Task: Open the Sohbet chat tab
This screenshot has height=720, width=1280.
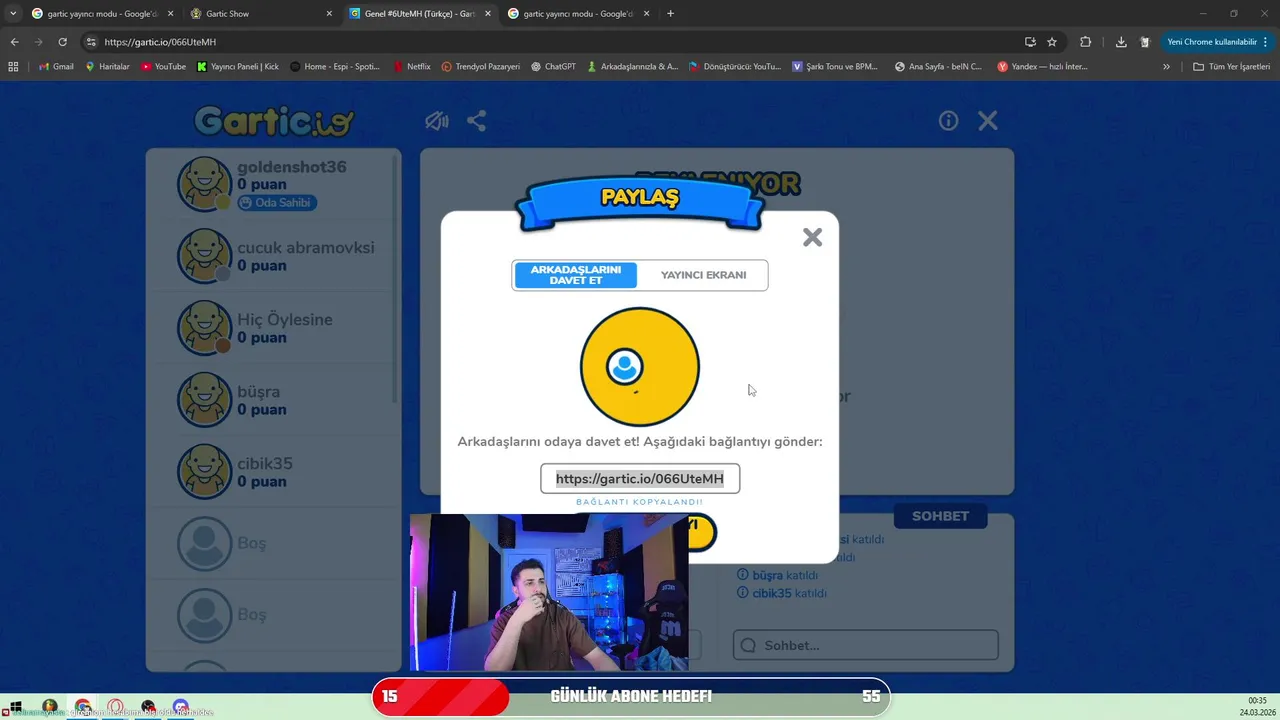Action: 940,516
